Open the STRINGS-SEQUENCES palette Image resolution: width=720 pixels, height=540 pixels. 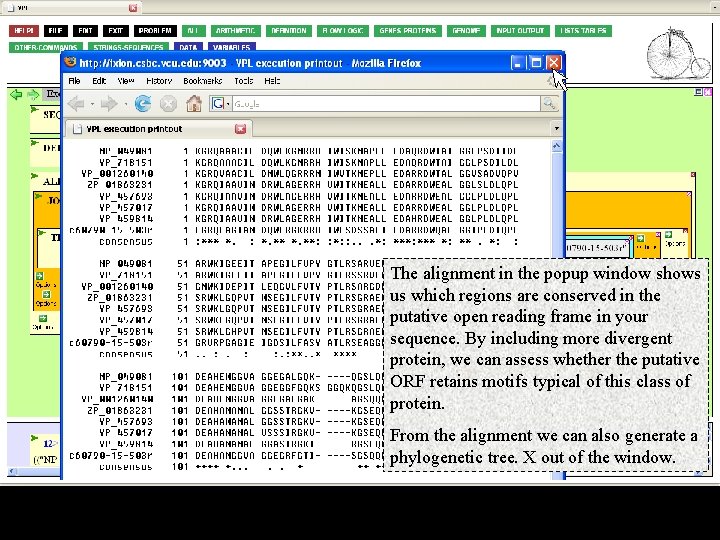(x=128, y=47)
